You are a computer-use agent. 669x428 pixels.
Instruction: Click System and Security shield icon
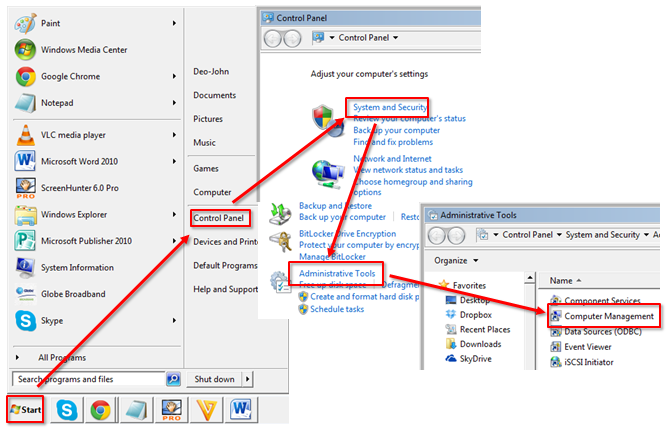coord(328,121)
